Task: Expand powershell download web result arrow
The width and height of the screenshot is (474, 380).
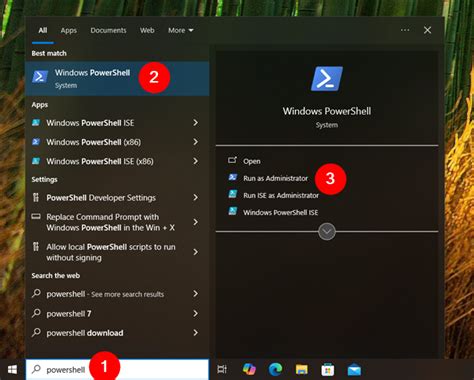Action: (x=196, y=333)
